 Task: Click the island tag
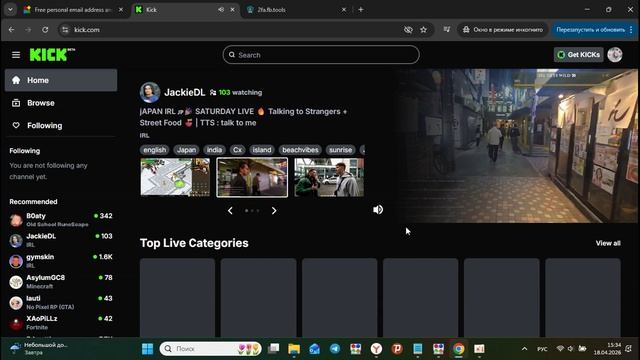coord(262,150)
